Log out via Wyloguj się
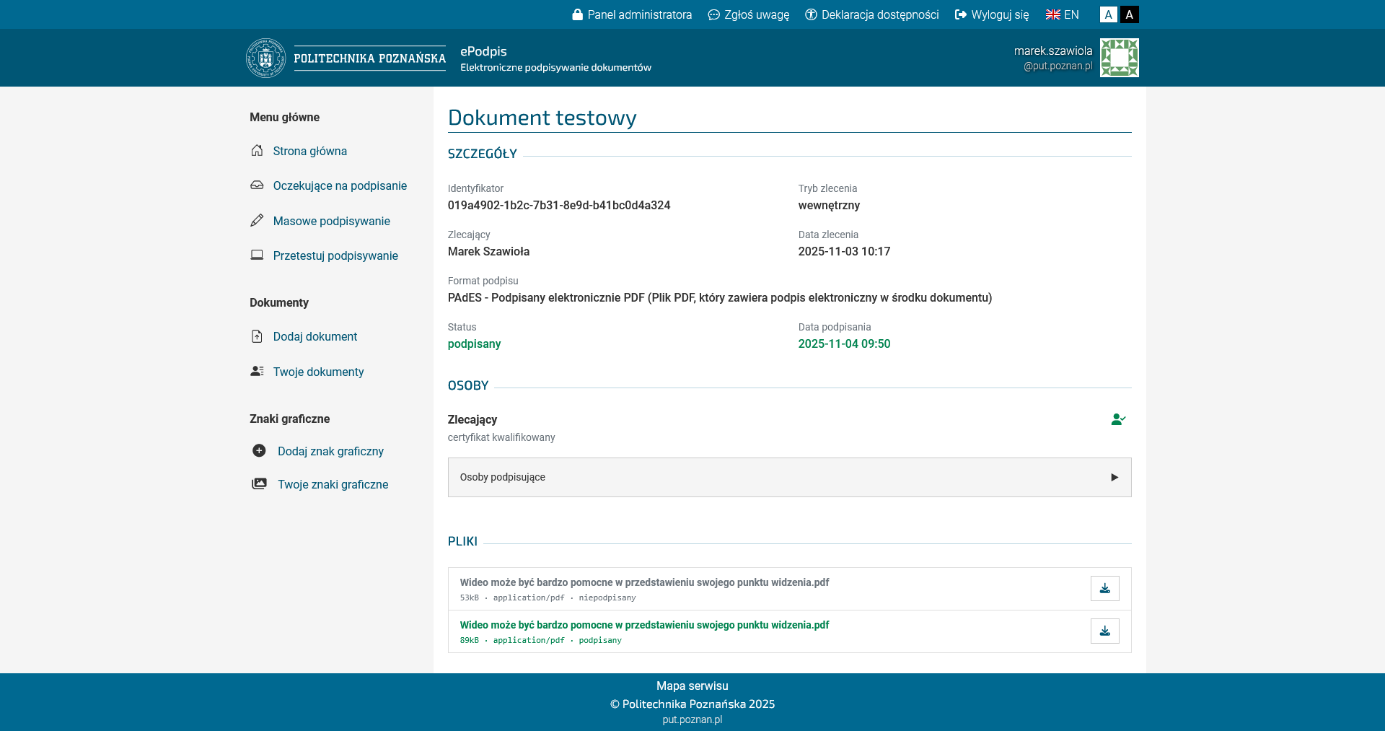The height and width of the screenshot is (731, 1385). pyautogui.click(x=991, y=15)
